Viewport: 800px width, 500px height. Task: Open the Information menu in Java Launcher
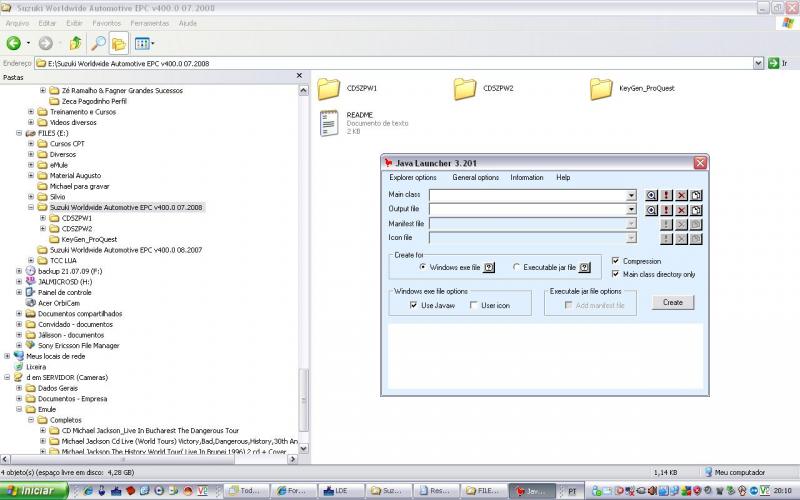click(527, 178)
